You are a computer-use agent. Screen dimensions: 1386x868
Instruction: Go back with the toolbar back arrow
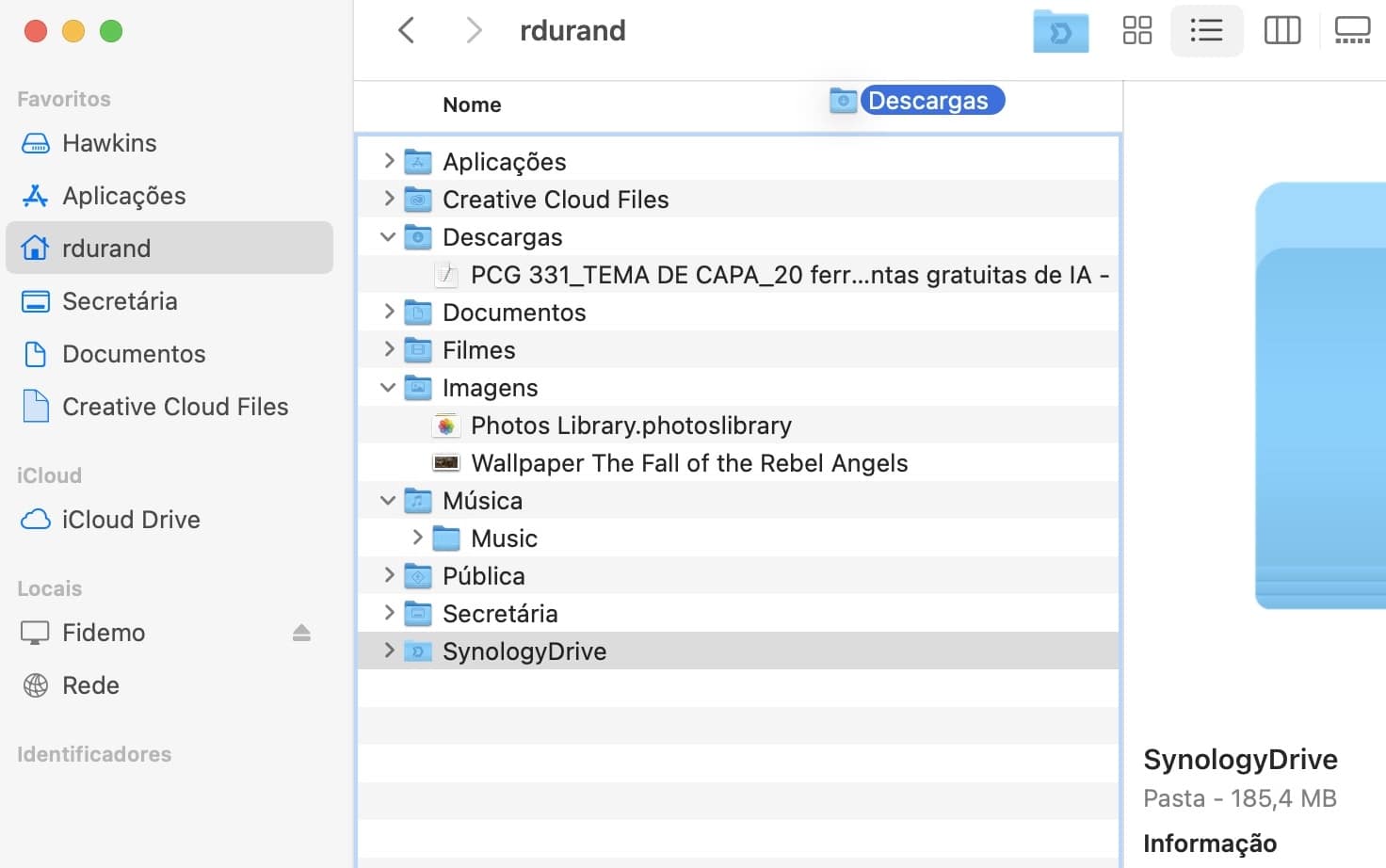(x=407, y=30)
